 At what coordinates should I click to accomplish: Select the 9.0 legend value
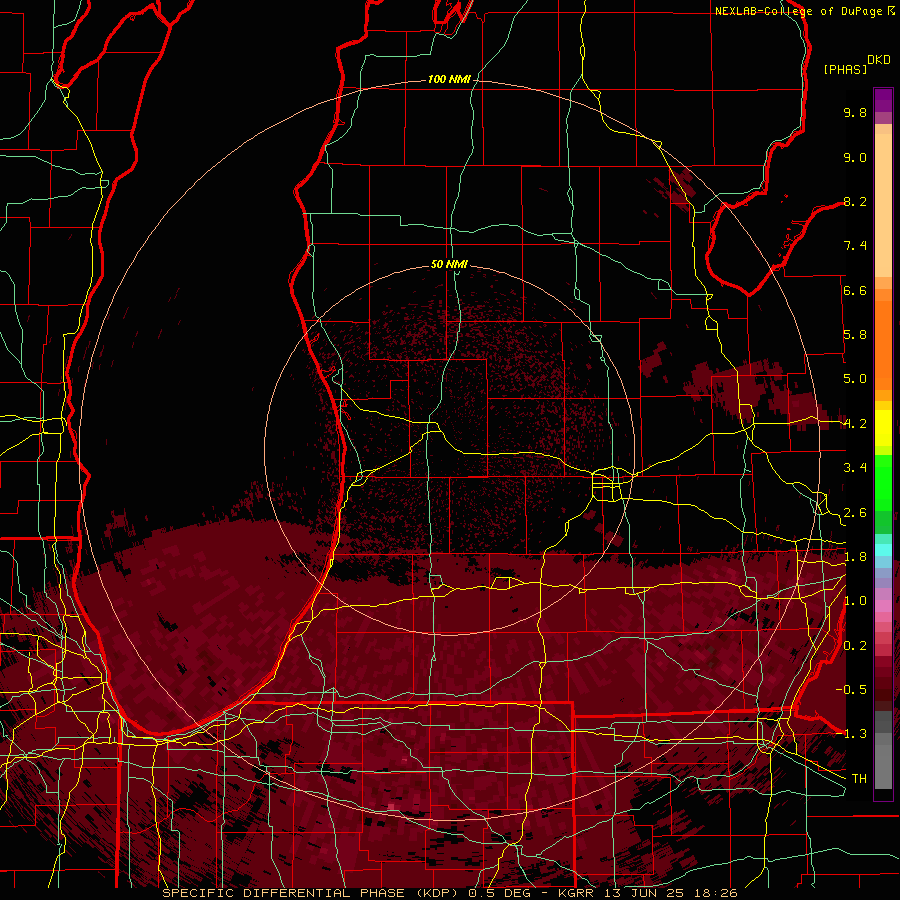click(855, 157)
